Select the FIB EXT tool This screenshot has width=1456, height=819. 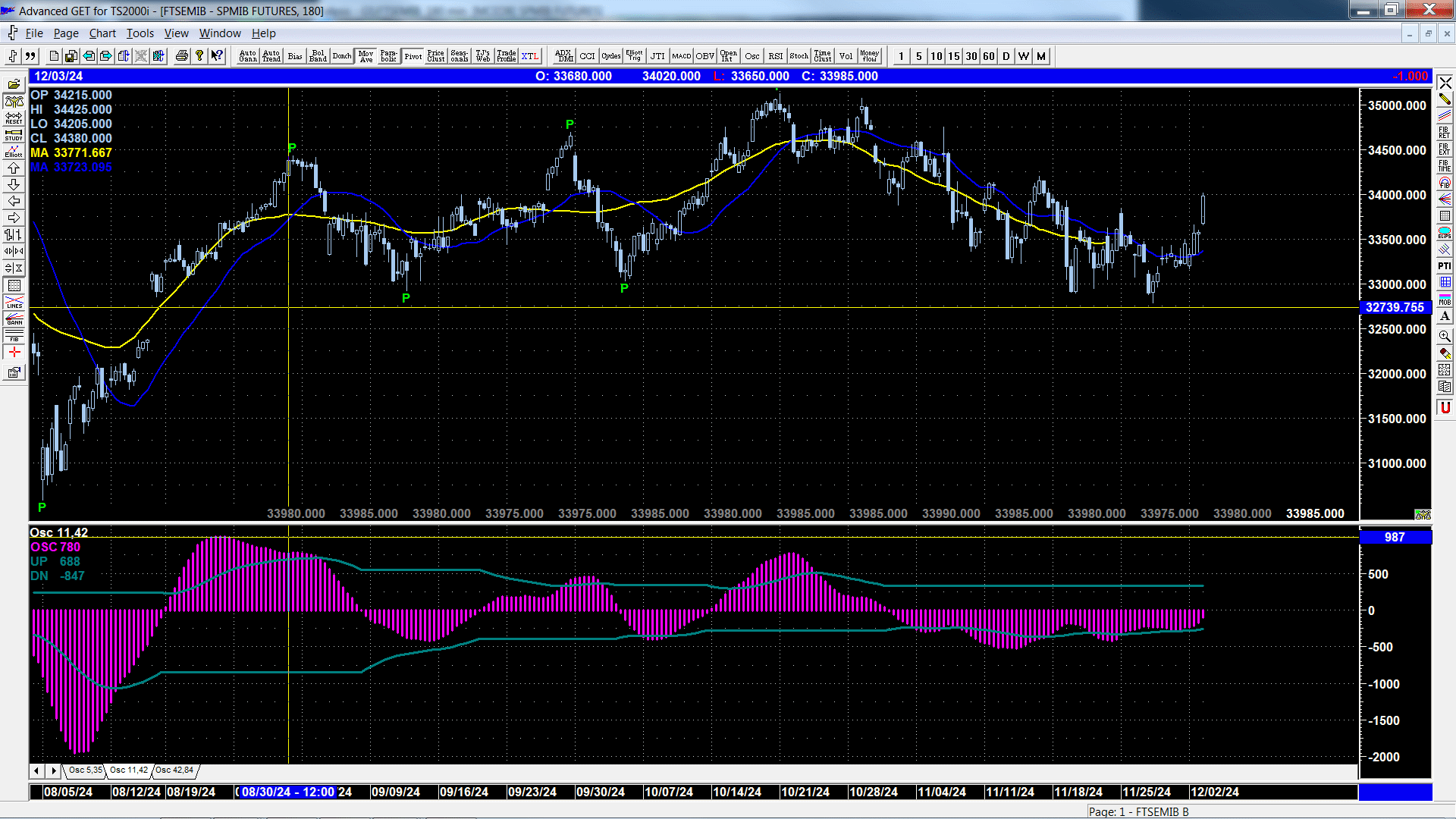click(1445, 149)
